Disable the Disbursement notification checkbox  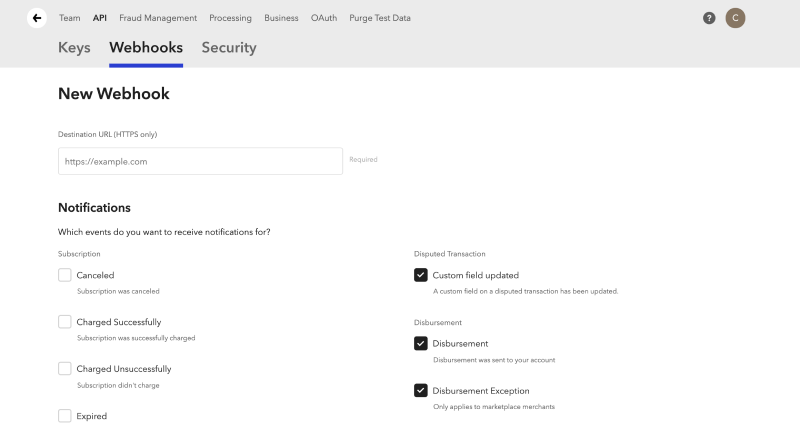[x=421, y=344]
